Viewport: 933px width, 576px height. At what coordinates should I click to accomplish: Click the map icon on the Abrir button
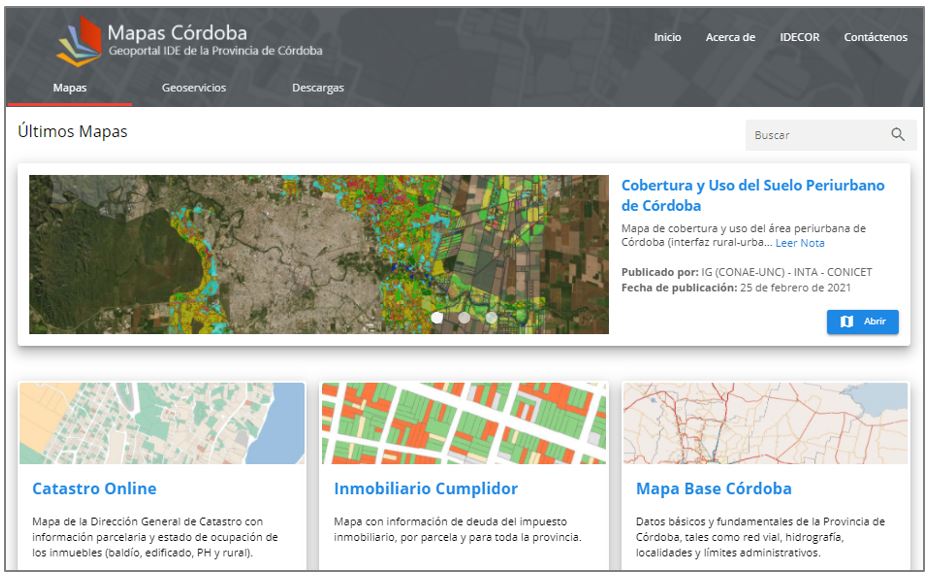846,321
